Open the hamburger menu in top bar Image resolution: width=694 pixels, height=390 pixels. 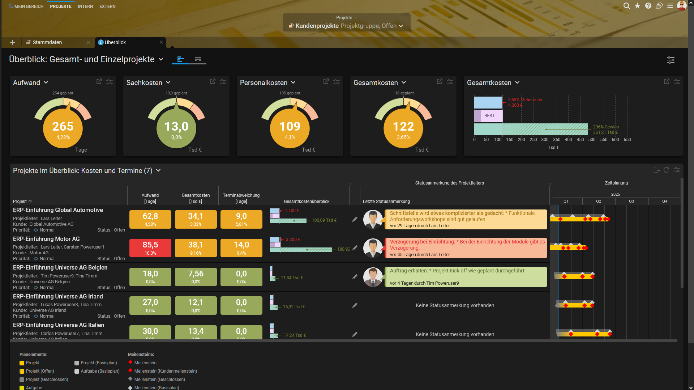[x=670, y=6]
